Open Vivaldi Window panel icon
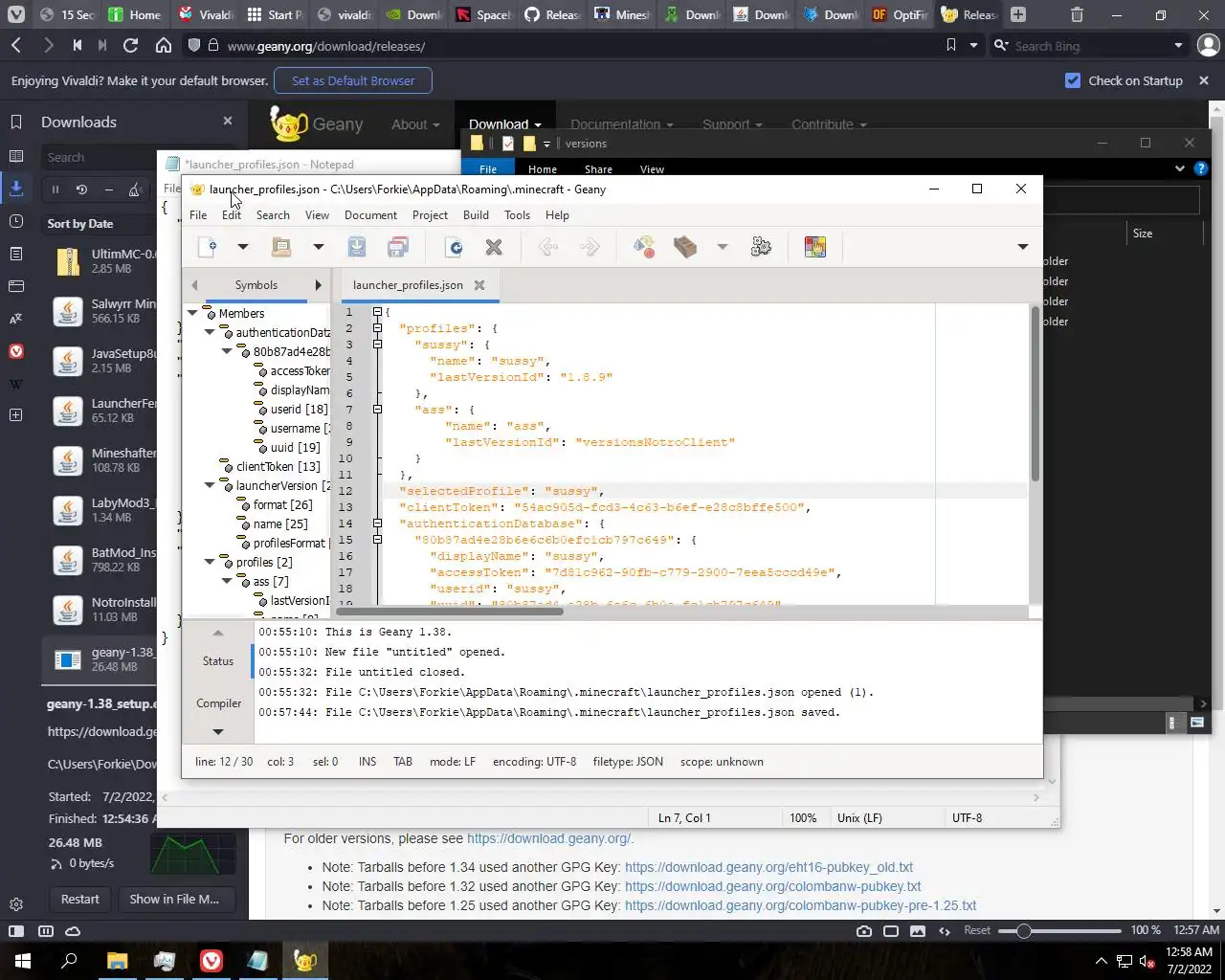 point(16,286)
